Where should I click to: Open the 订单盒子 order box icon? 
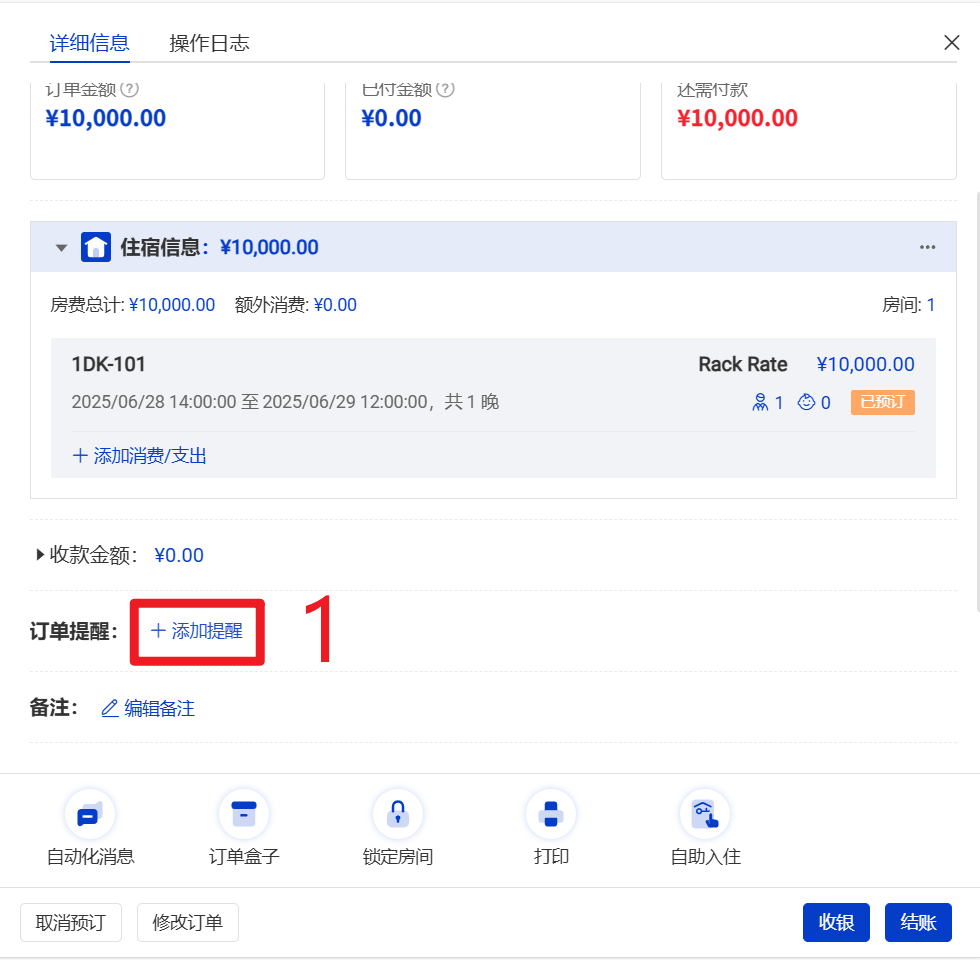[x=244, y=815]
